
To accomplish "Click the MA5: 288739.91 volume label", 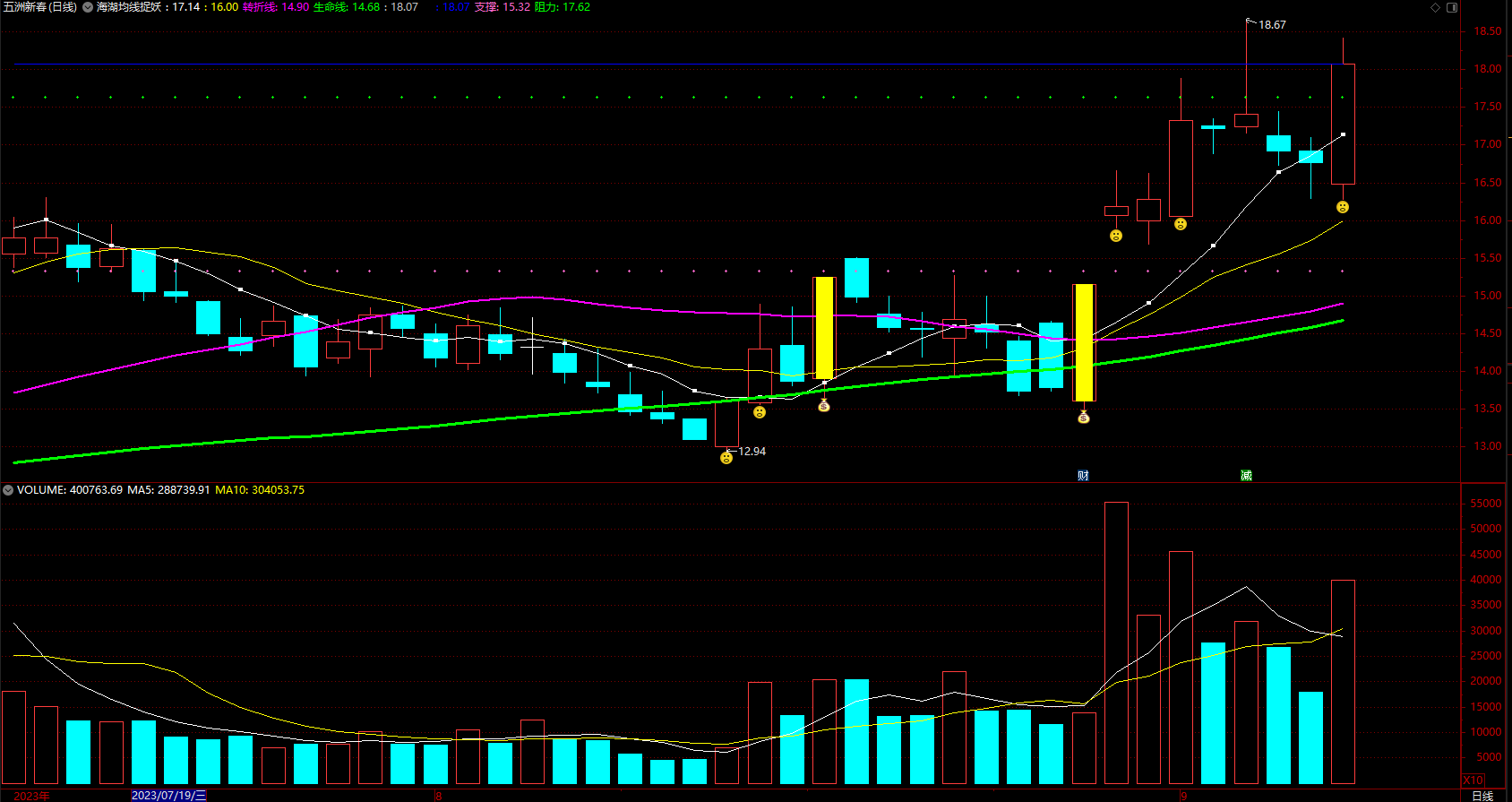I will pos(168,490).
